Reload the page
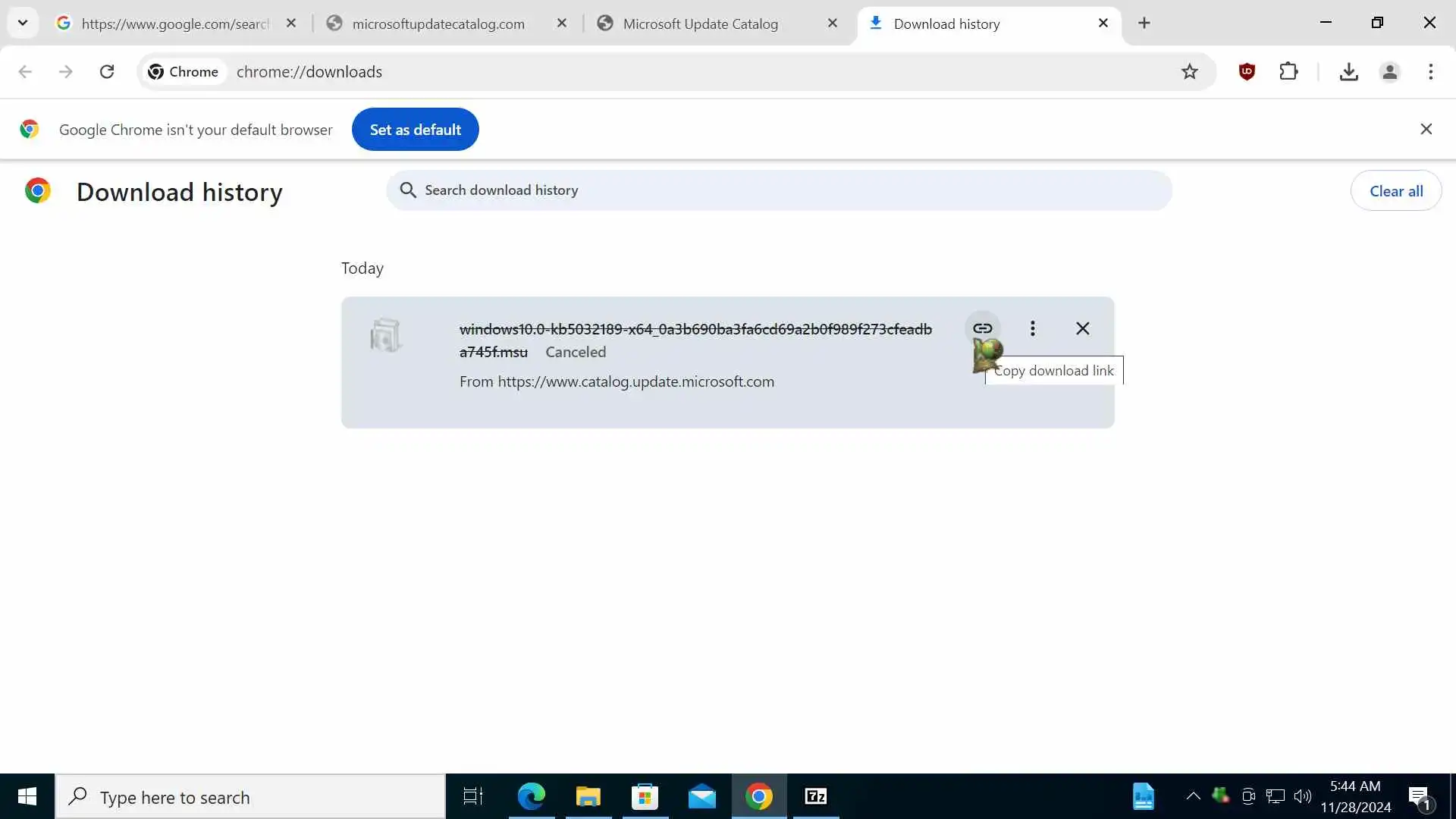1456x819 pixels. coord(107,72)
